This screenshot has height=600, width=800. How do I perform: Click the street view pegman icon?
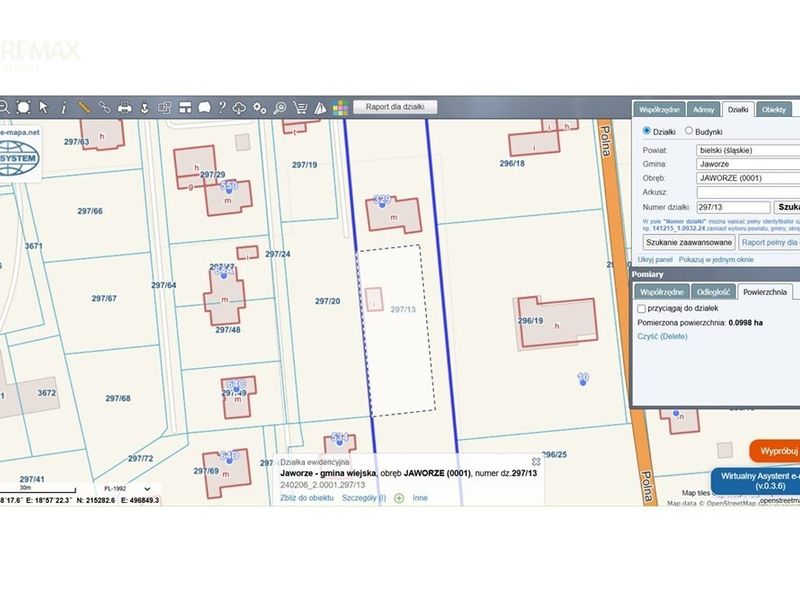click(x=144, y=107)
